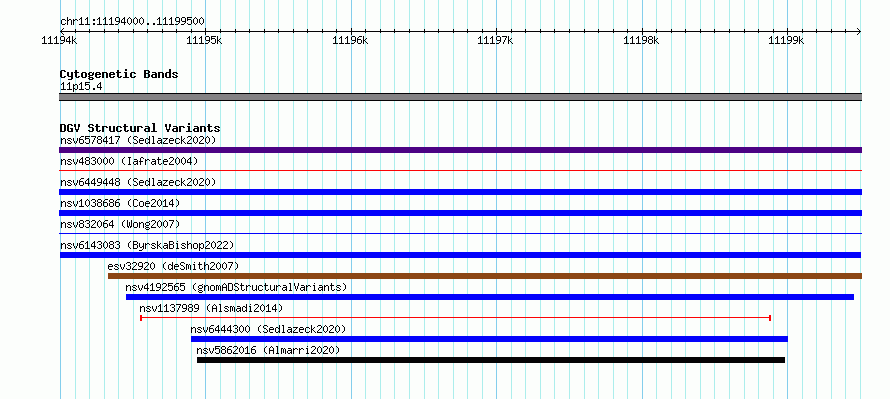Open the nsv6444300 (Sedlazeck2020) label
Viewport: 890px width, 399px height.
coord(268,329)
